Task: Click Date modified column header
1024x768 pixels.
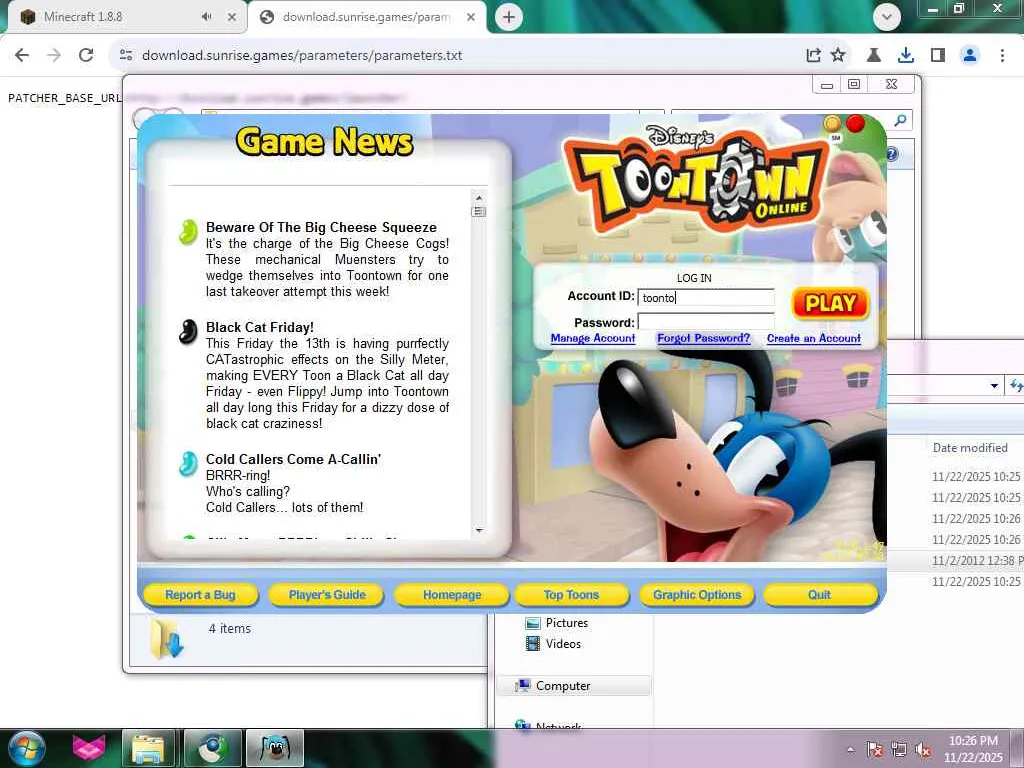Action: [x=970, y=448]
